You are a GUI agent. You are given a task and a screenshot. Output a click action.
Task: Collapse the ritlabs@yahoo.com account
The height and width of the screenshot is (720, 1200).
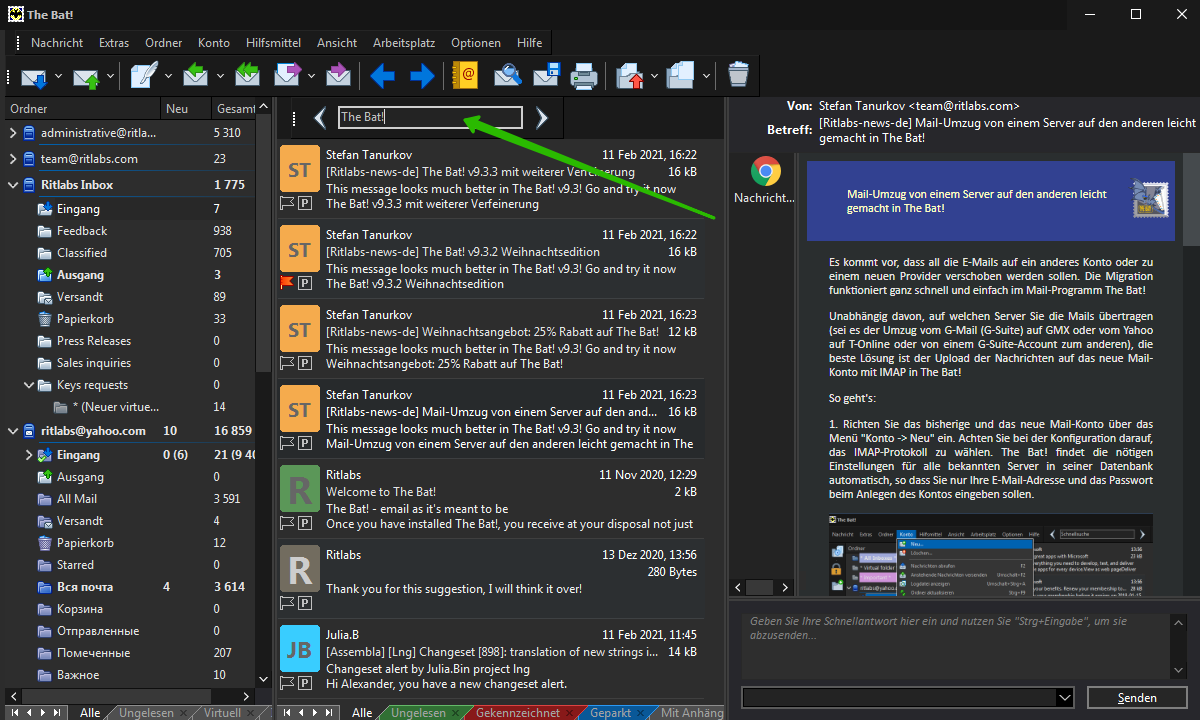[x=12, y=431]
